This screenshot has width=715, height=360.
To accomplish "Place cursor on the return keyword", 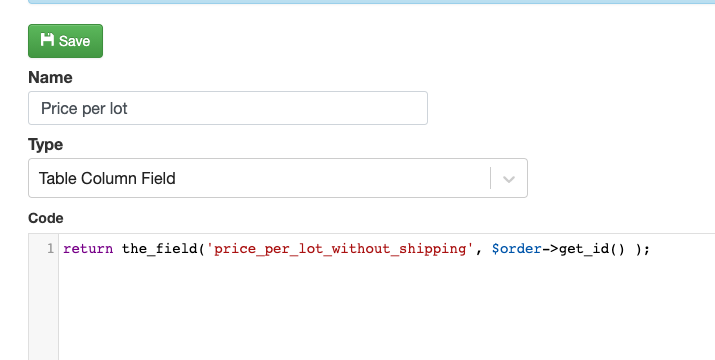I will [88, 249].
